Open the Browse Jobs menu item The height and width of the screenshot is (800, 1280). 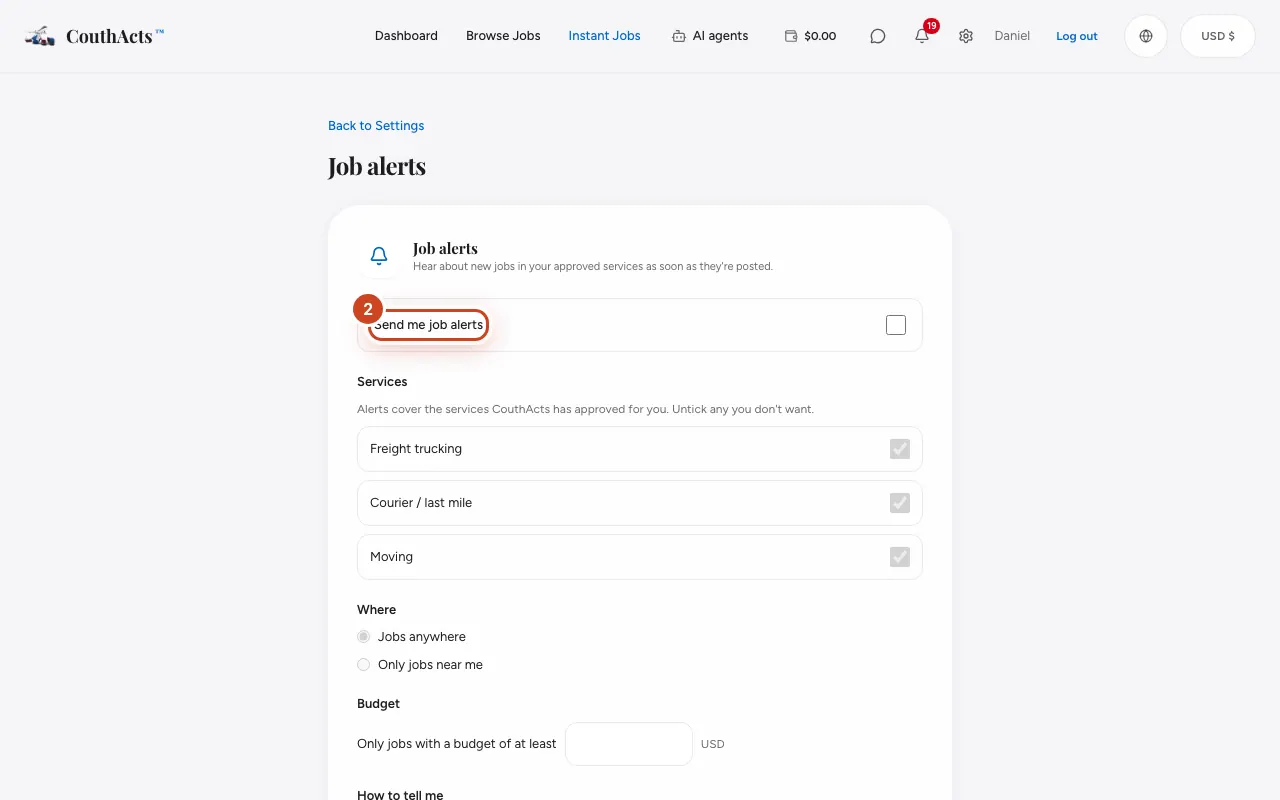point(503,36)
